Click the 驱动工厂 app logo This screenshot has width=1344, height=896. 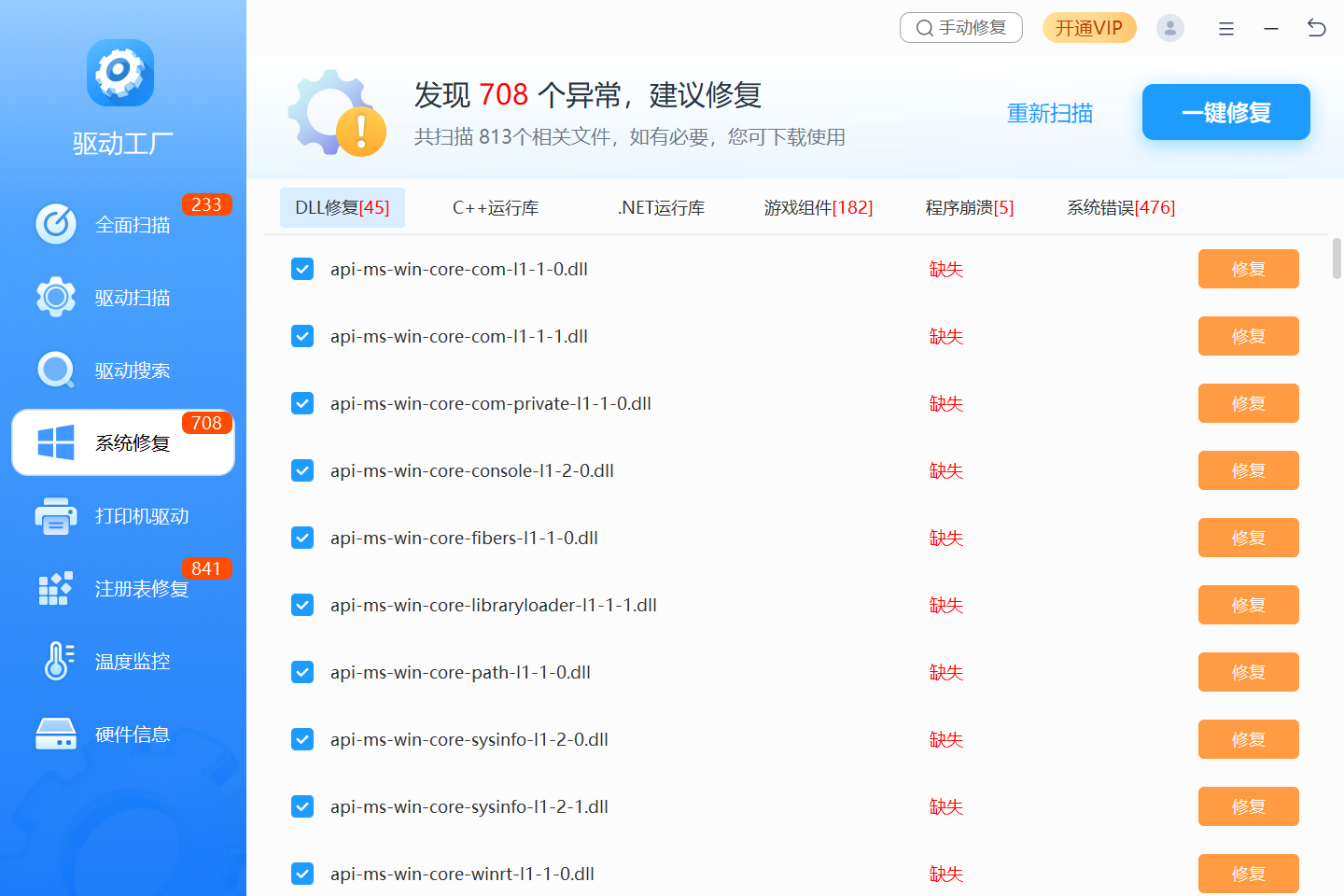point(120,73)
